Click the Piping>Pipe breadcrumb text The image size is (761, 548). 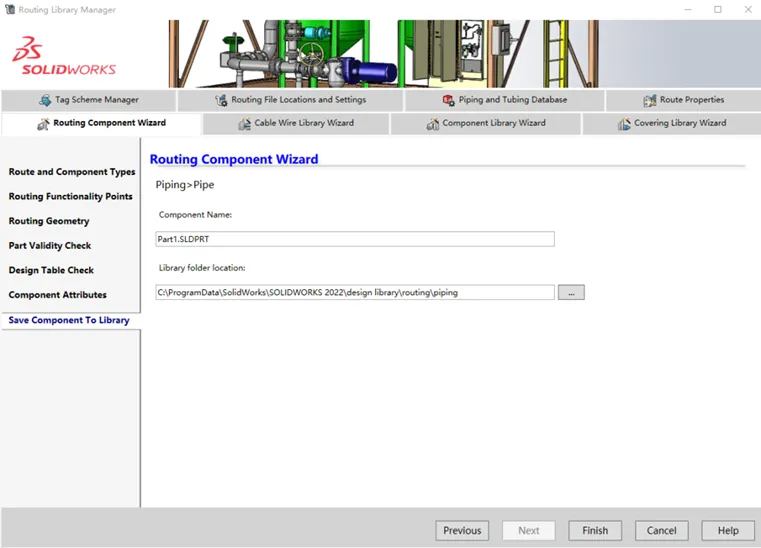pos(185,185)
